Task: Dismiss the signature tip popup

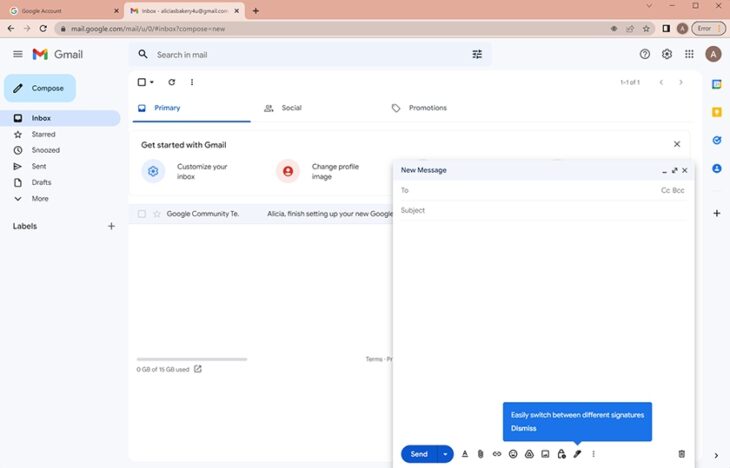Action: (524, 428)
